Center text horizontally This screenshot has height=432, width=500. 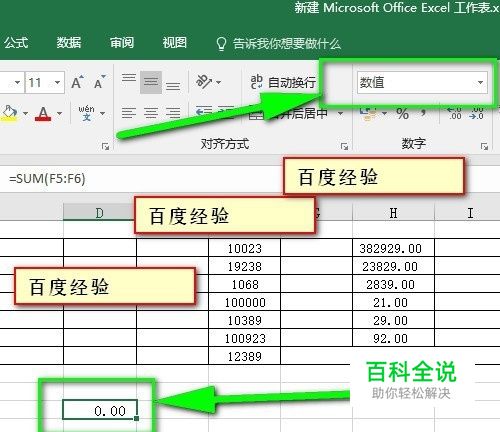click(x=151, y=113)
